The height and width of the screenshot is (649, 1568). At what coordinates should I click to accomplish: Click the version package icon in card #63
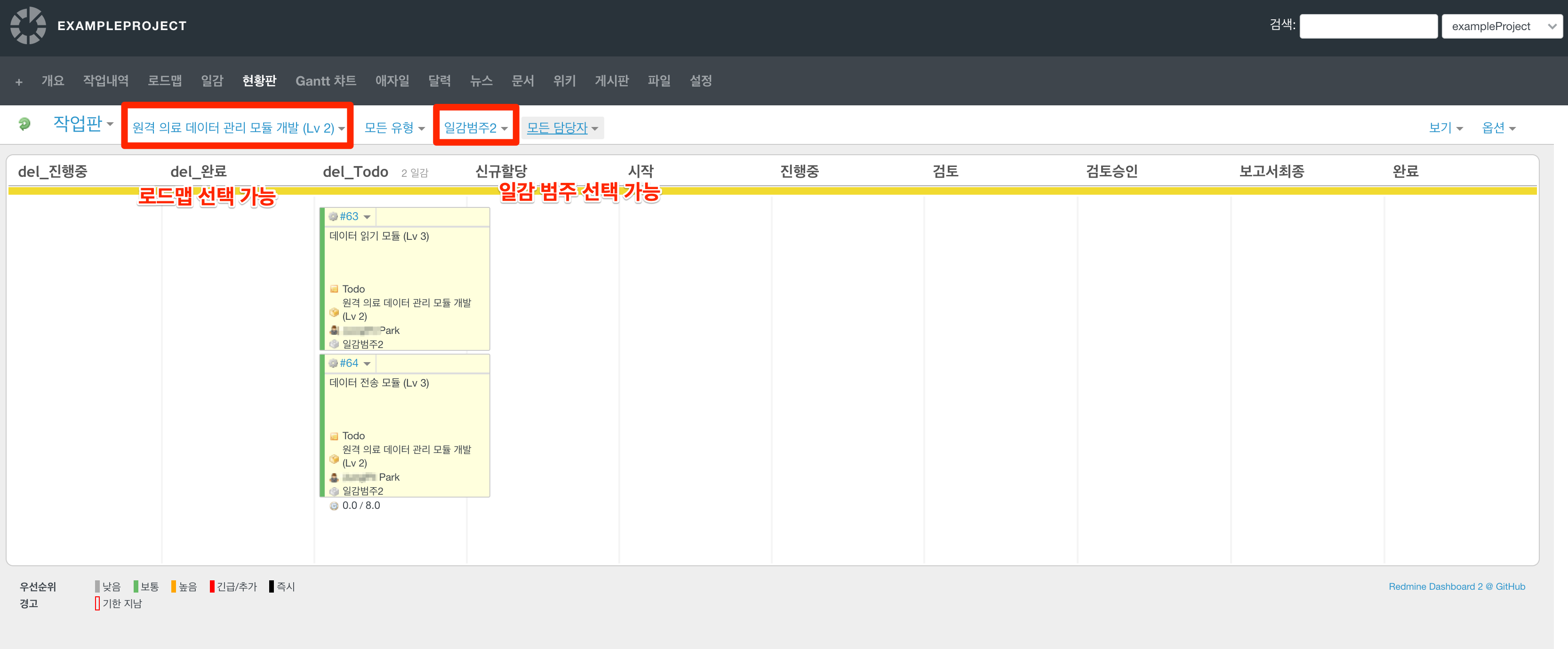[334, 312]
